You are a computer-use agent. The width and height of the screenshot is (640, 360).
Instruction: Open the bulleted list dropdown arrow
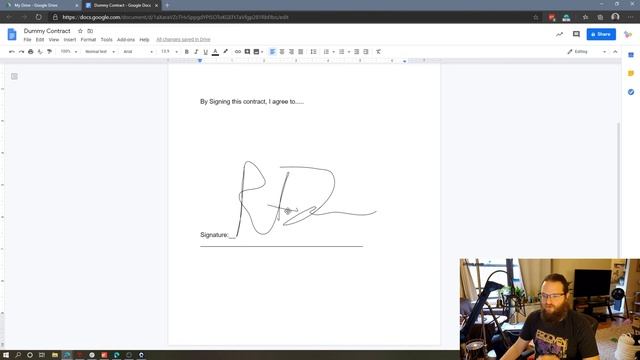349,52
